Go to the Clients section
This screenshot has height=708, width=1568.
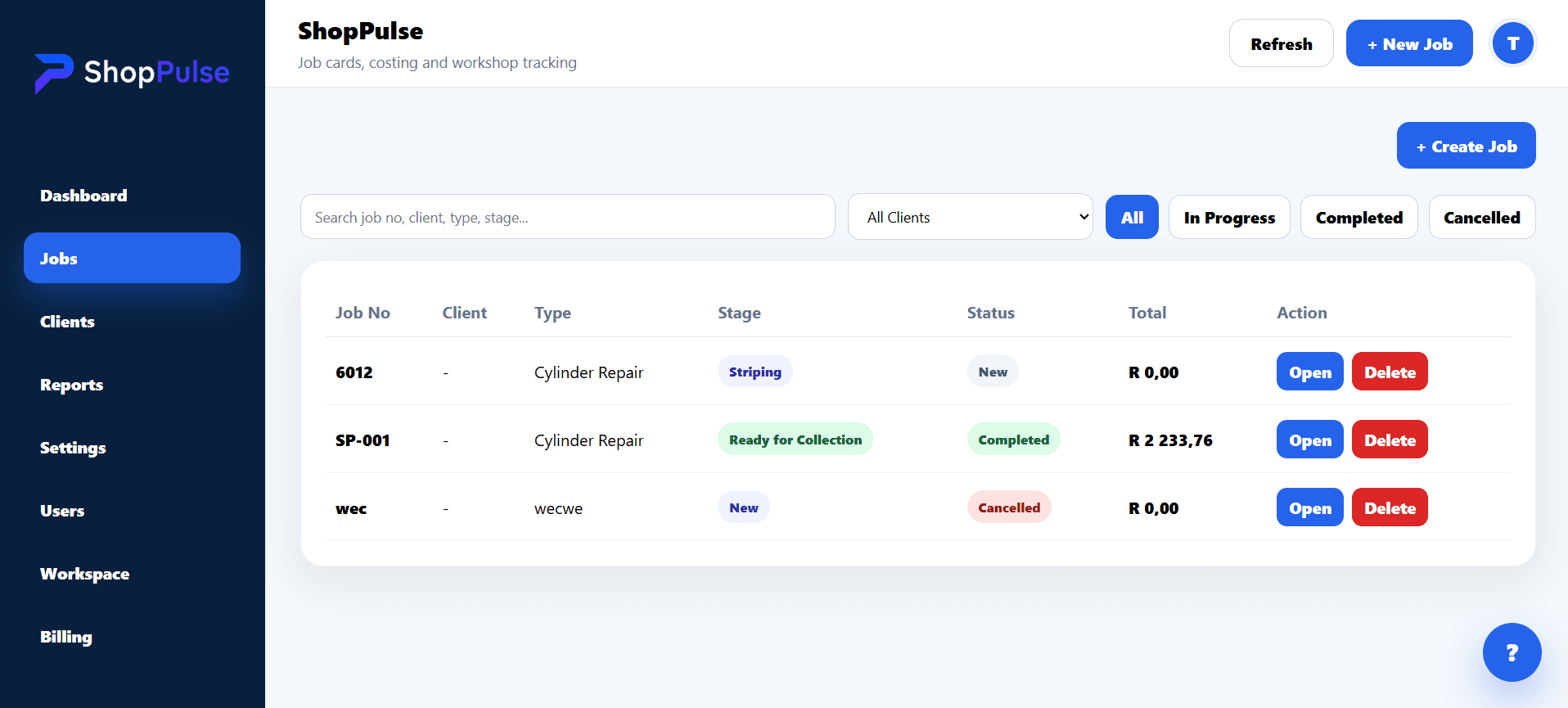click(67, 322)
